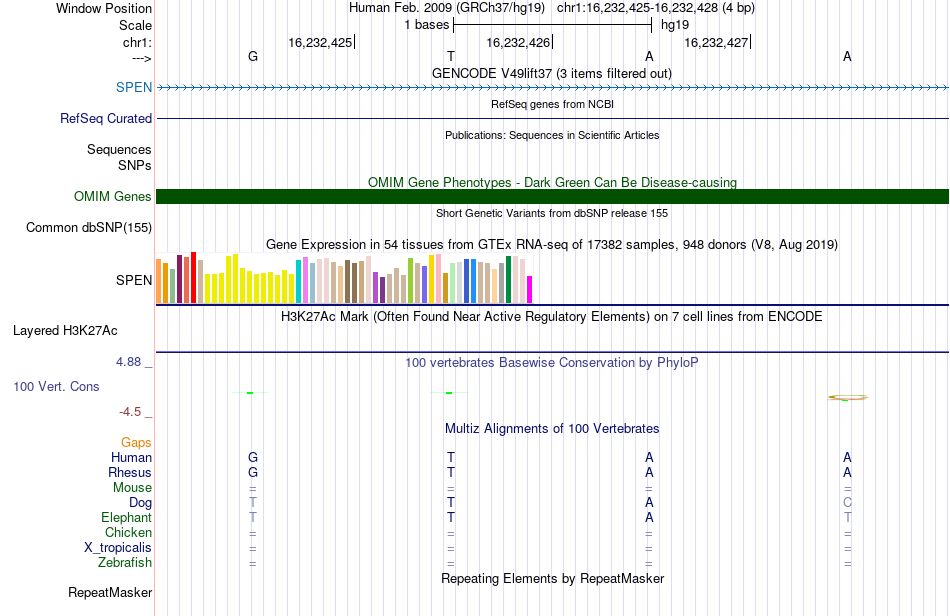Image resolution: width=950 pixels, height=616 pixels.
Task: Click the X_tropicalis species label
Action: [118, 548]
